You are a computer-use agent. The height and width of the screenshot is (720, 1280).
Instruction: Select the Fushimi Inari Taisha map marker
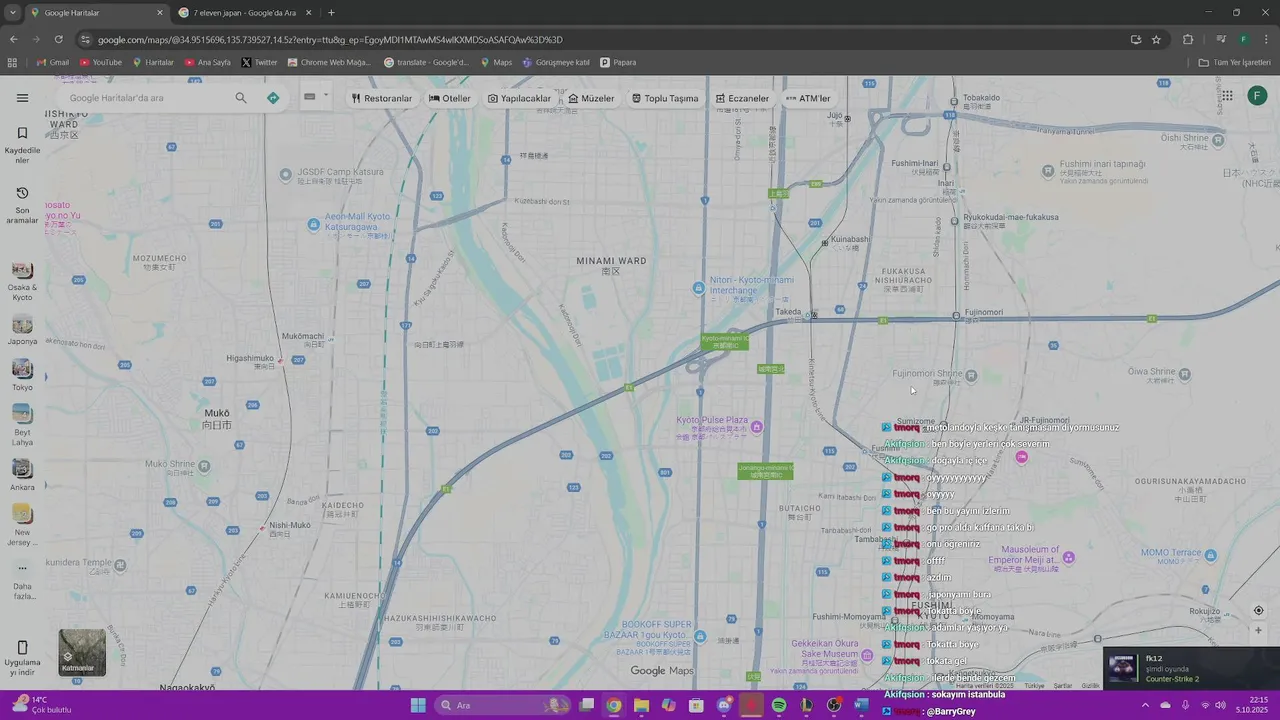pyautogui.click(x=1049, y=171)
